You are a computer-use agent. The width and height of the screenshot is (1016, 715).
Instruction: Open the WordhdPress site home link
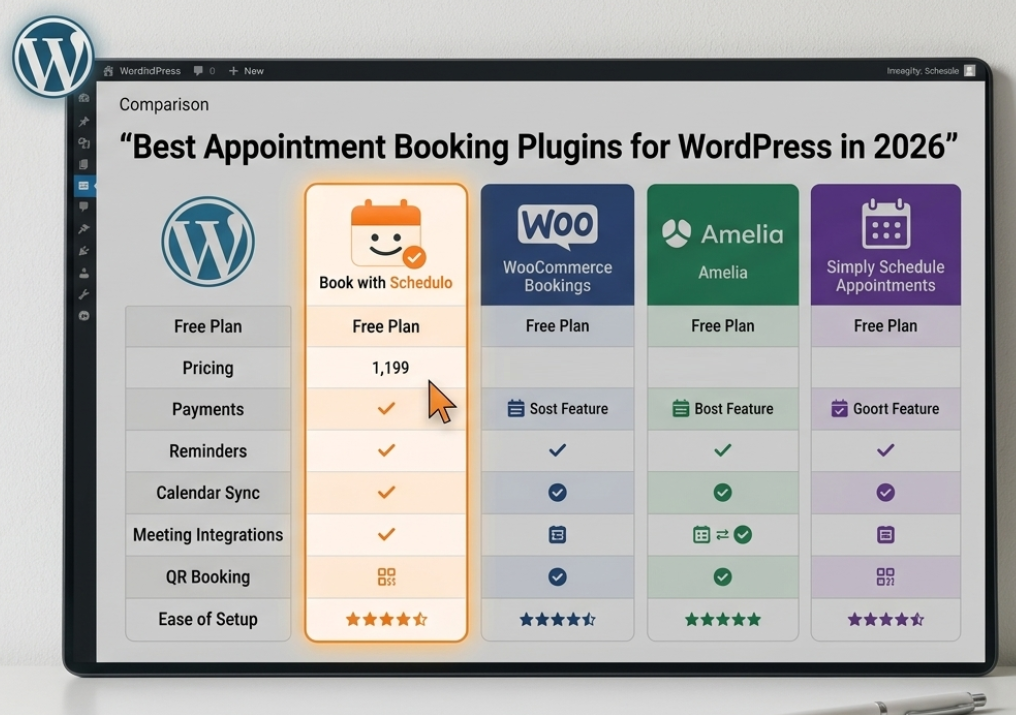coord(143,71)
